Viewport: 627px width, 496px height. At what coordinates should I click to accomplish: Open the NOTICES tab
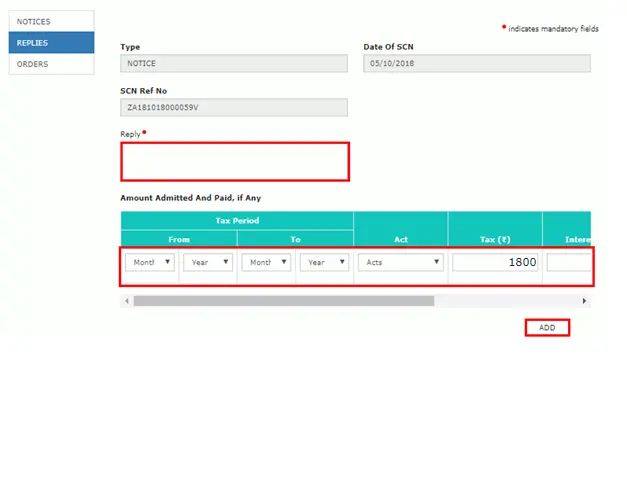tap(52, 21)
